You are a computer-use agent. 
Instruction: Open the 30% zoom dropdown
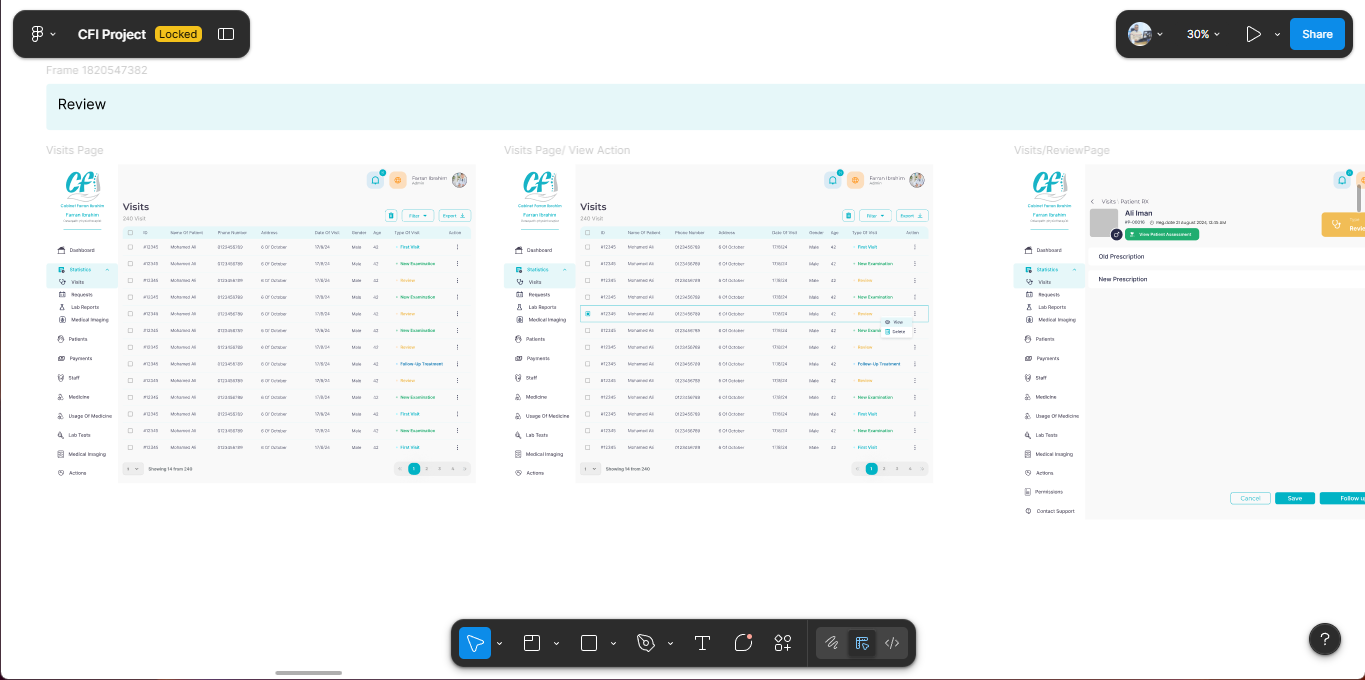(1204, 34)
